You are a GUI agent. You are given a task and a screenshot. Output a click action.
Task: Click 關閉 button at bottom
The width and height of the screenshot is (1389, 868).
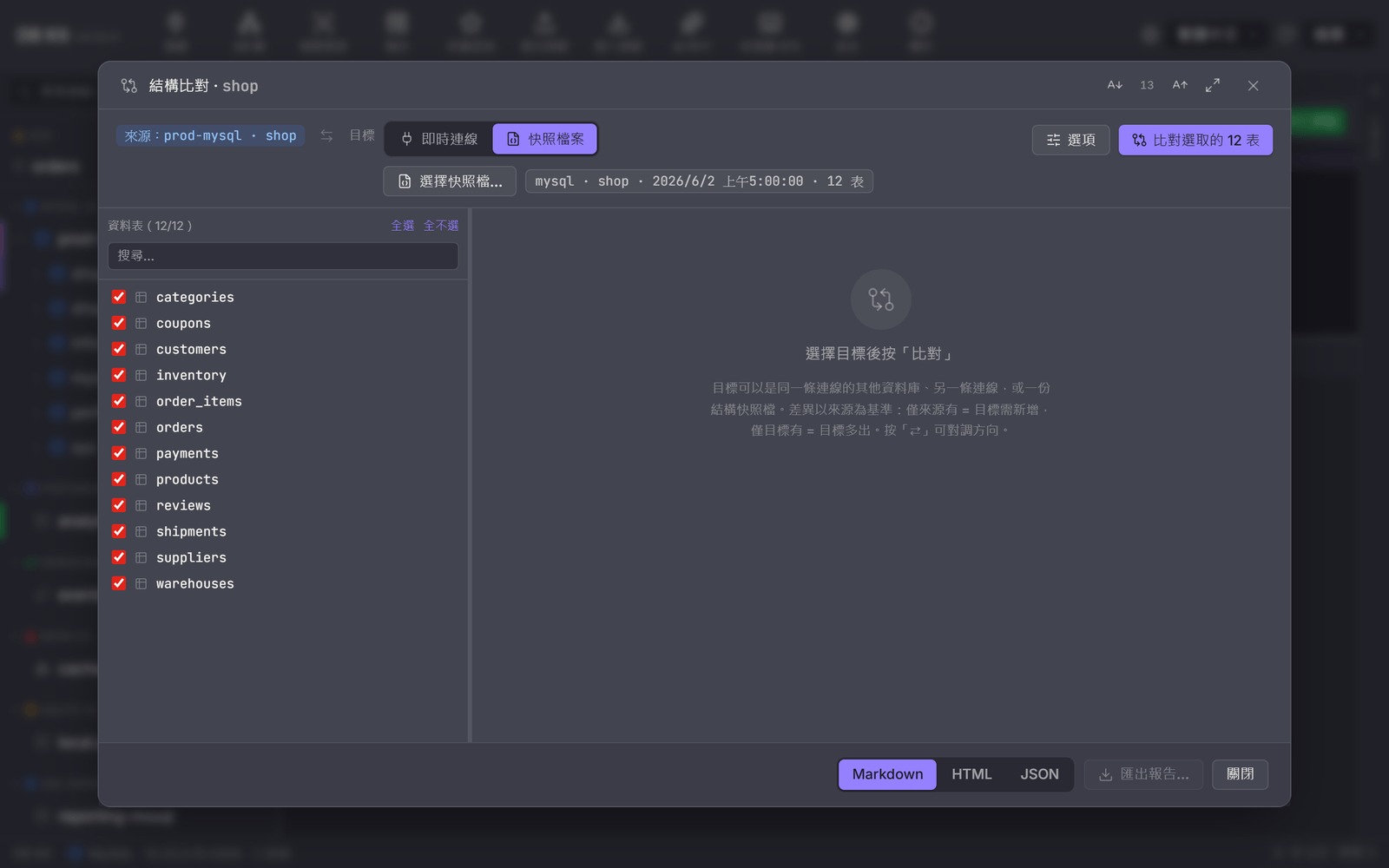tap(1240, 774)
